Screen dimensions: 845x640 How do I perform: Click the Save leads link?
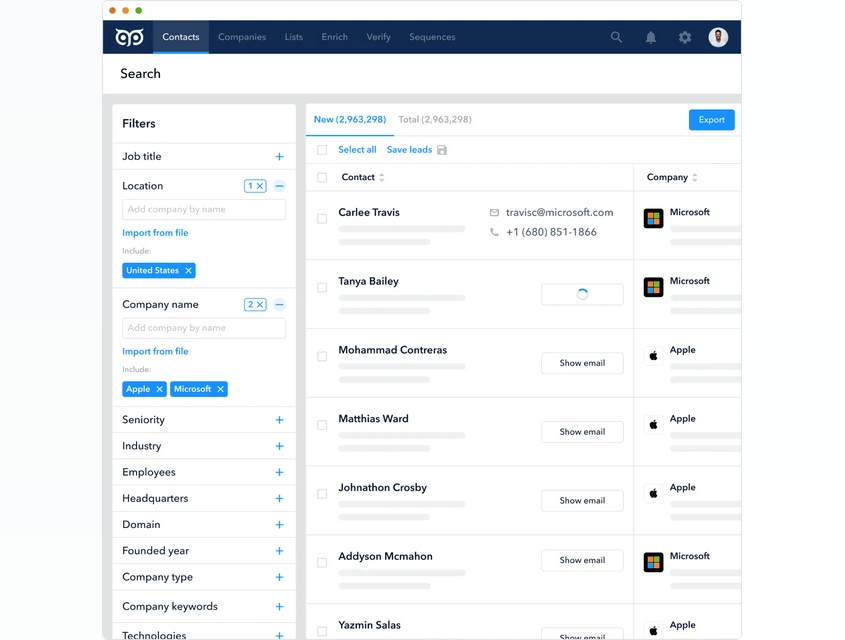[409, 150]
